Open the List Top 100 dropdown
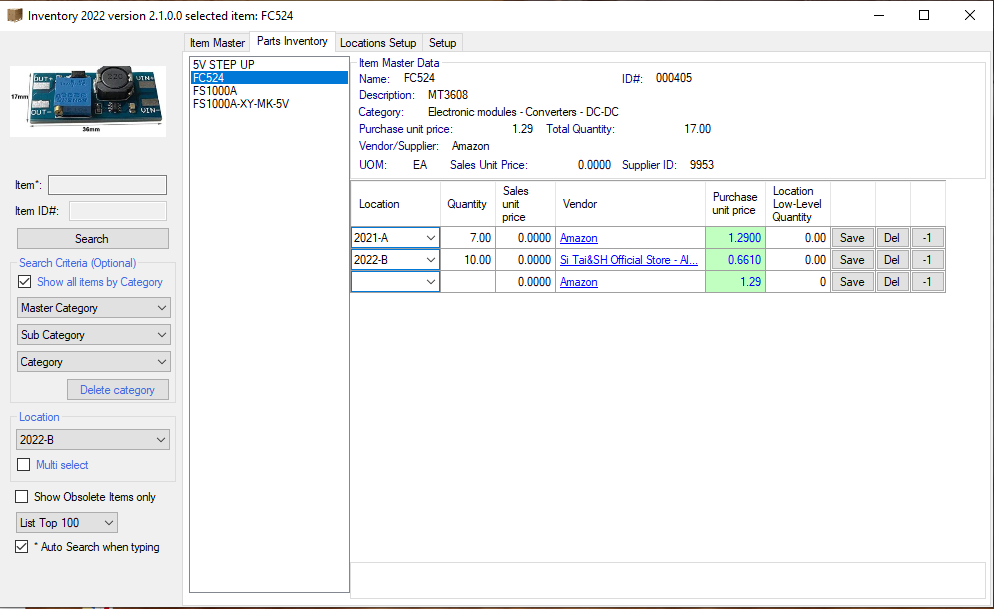The height and width of the screenshot is (609, 994). [x=67, y=523]
